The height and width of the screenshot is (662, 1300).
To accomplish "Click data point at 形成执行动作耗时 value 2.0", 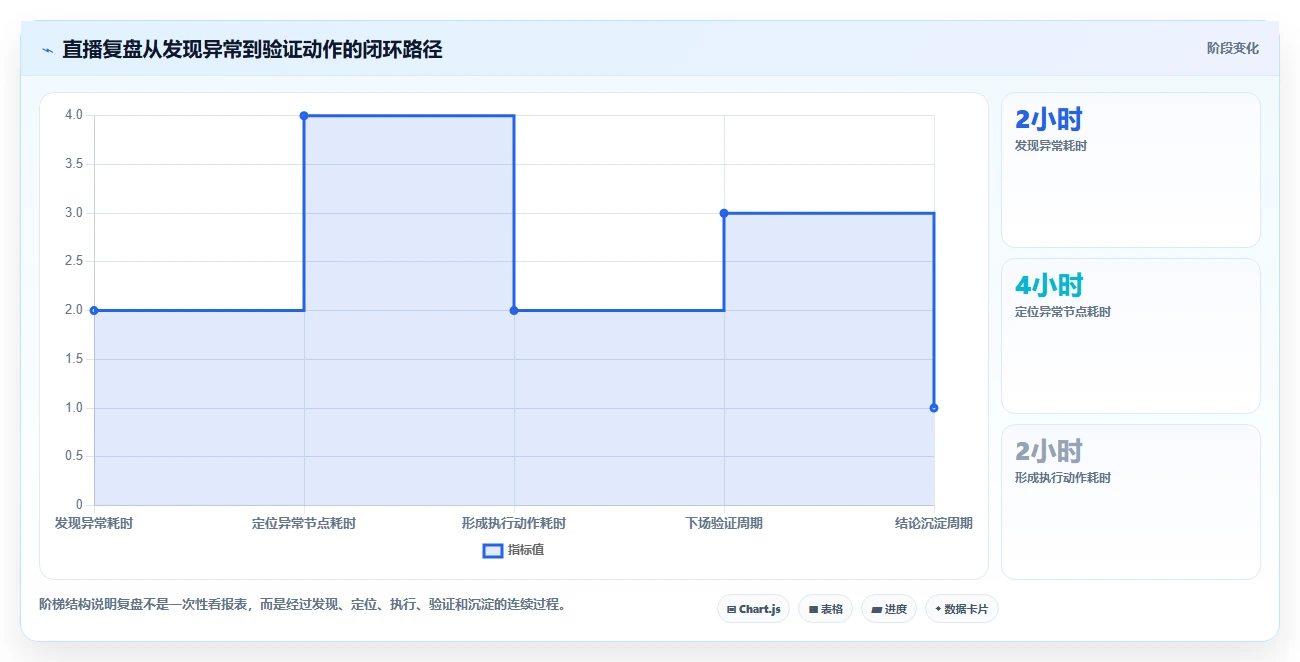I will point(514,310).
